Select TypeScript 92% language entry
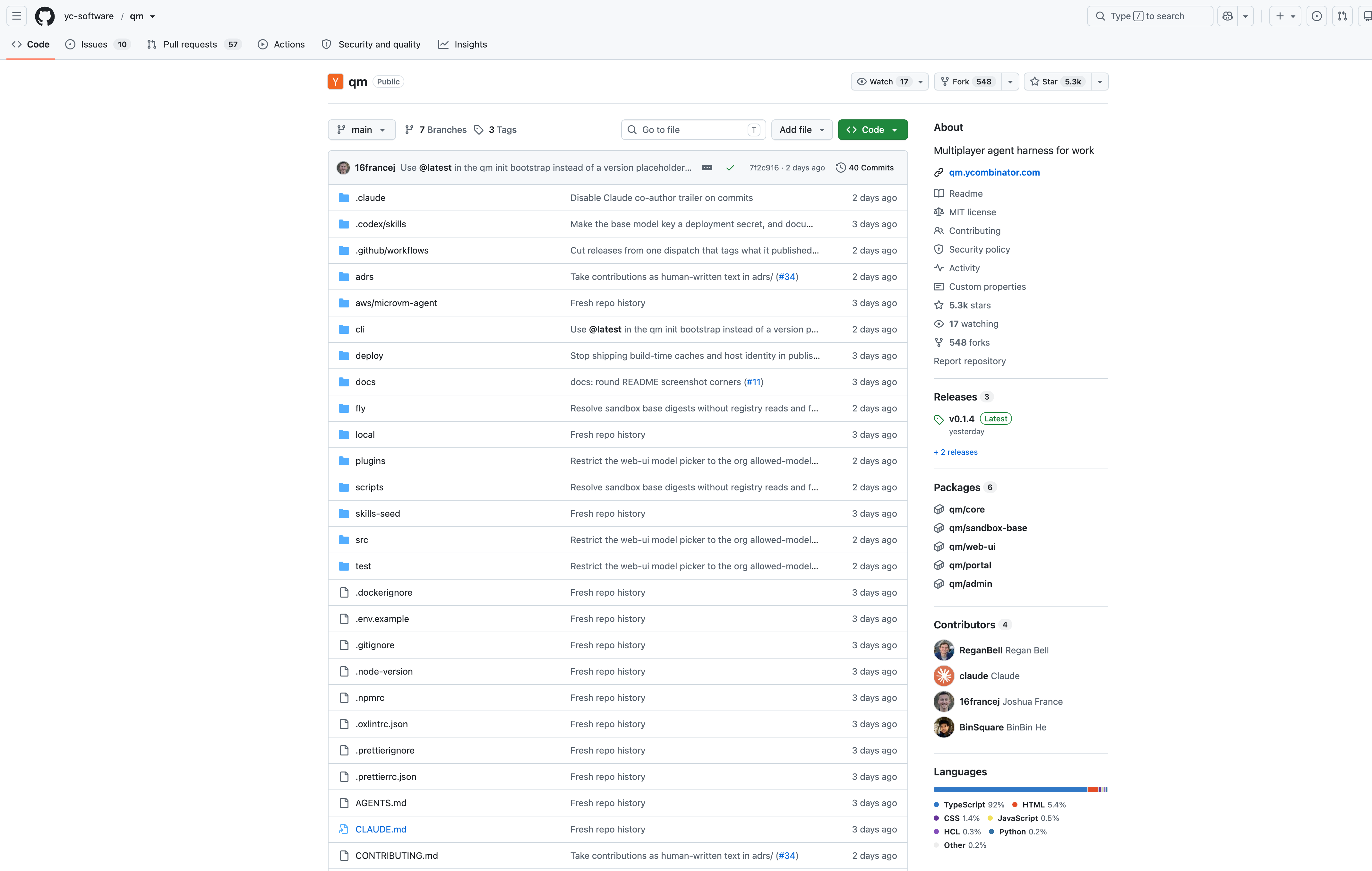Viewport: 1372px width, 871px height. (x=969, y=805)
